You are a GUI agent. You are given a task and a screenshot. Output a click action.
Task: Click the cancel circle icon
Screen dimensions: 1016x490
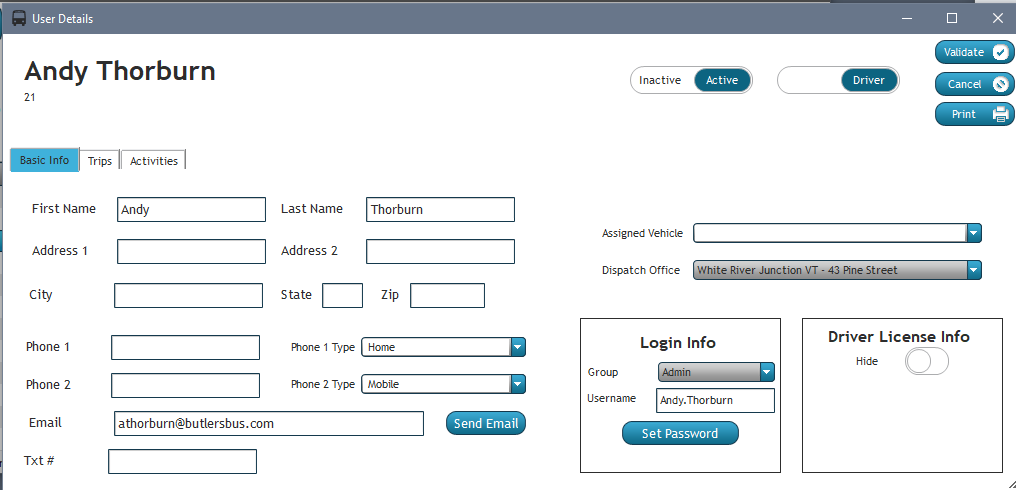(1000, 85)
